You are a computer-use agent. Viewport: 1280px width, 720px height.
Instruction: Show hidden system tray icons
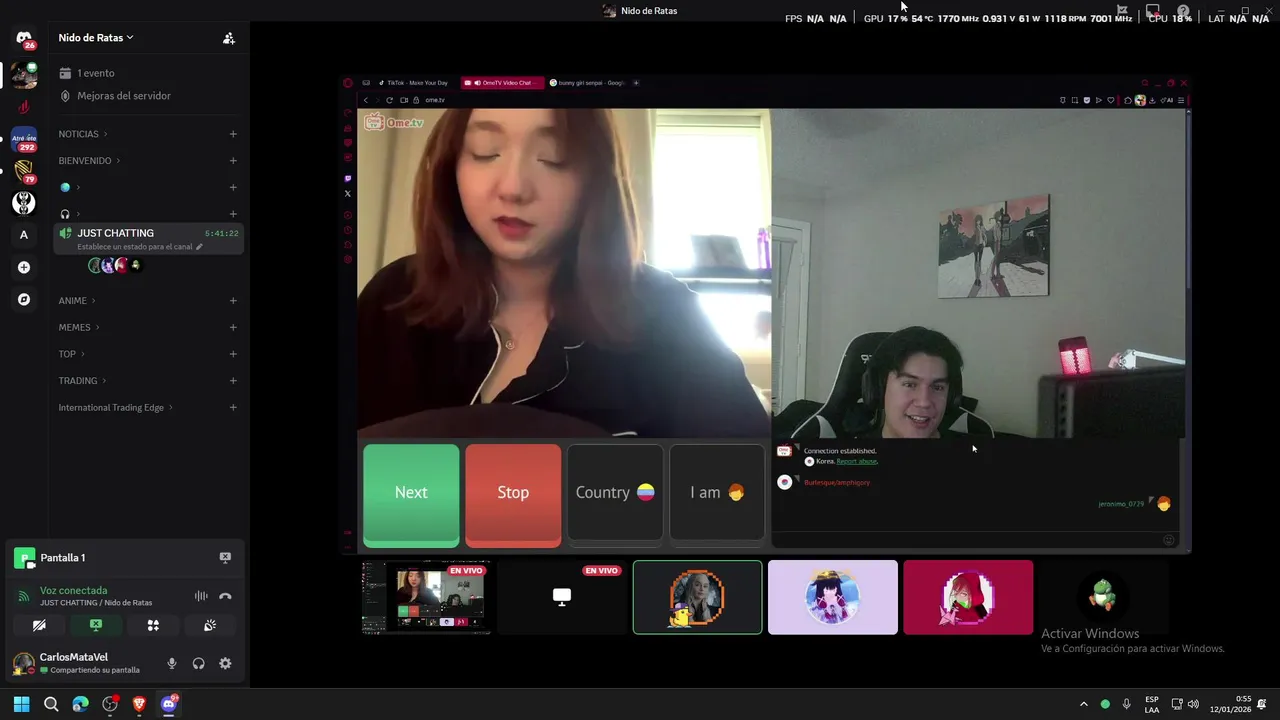[x=1083, y=704]
